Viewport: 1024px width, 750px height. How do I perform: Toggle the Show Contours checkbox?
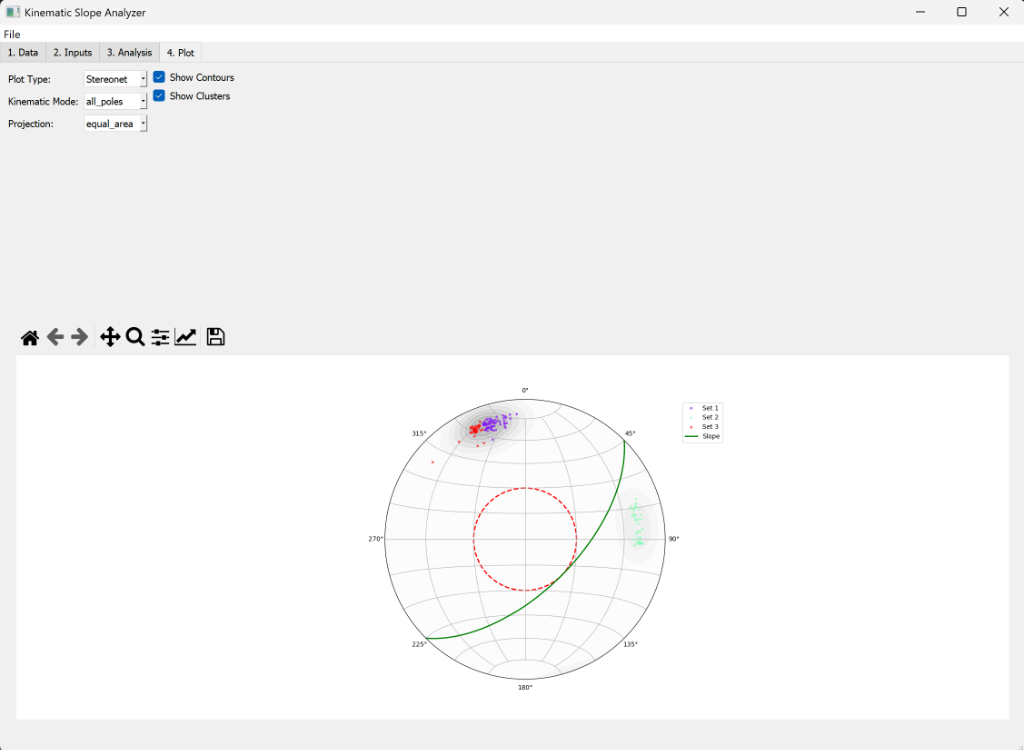pyautogui.click(x=159, y=77)
